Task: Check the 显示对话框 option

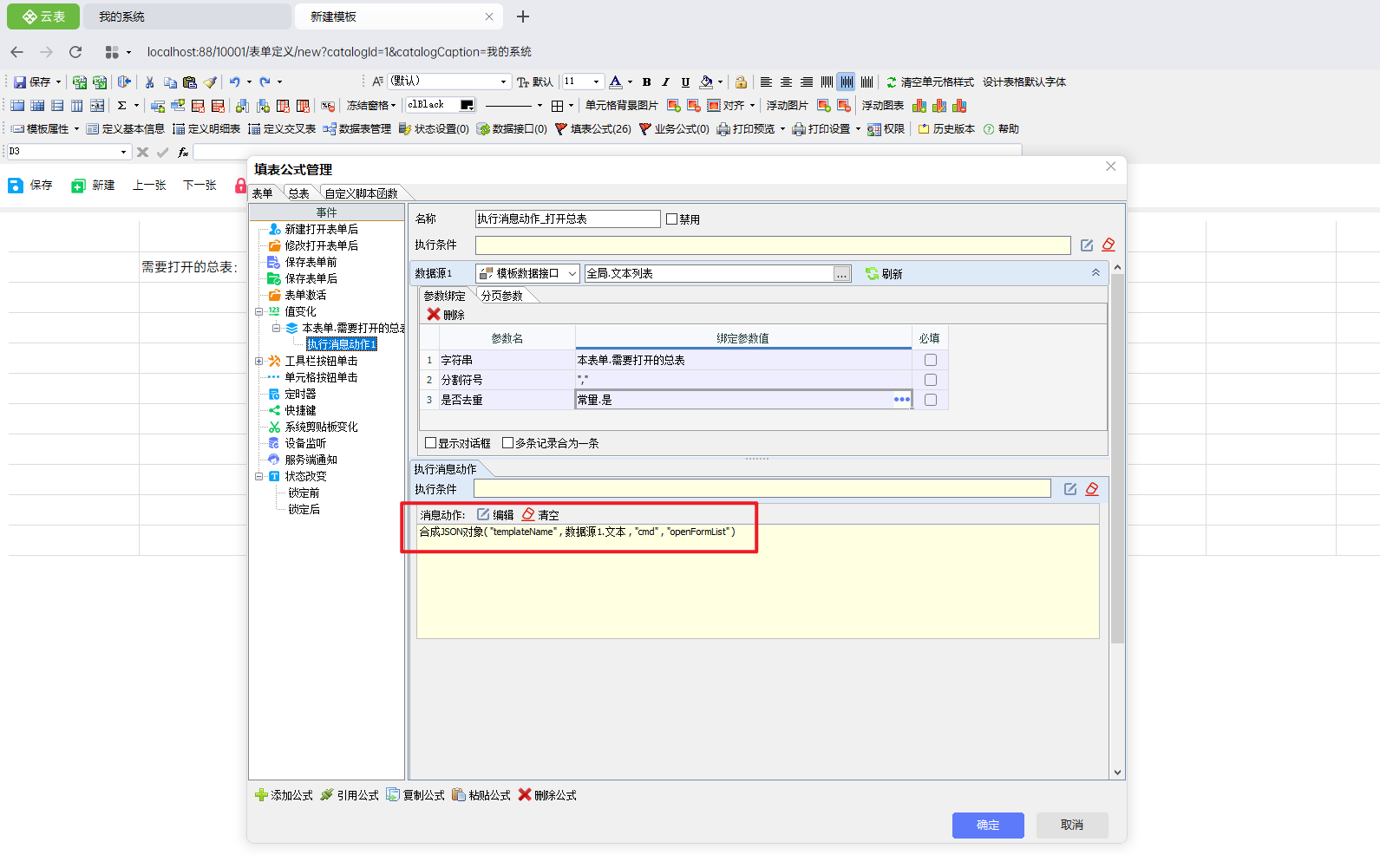Action: coord(430,443)
